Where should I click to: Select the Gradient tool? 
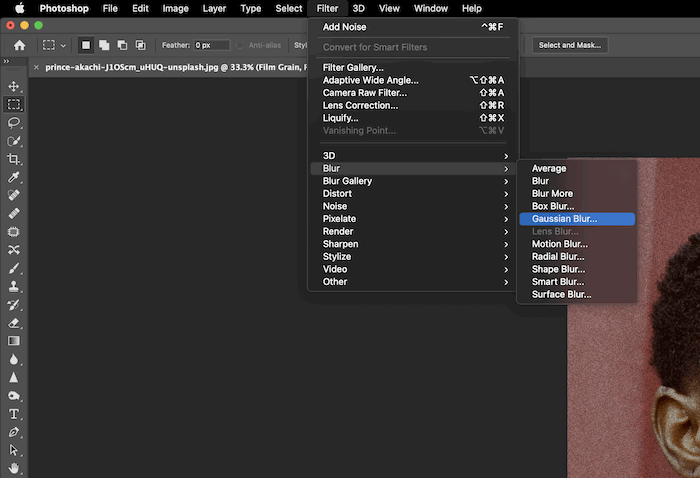click(x=14, y=341)
